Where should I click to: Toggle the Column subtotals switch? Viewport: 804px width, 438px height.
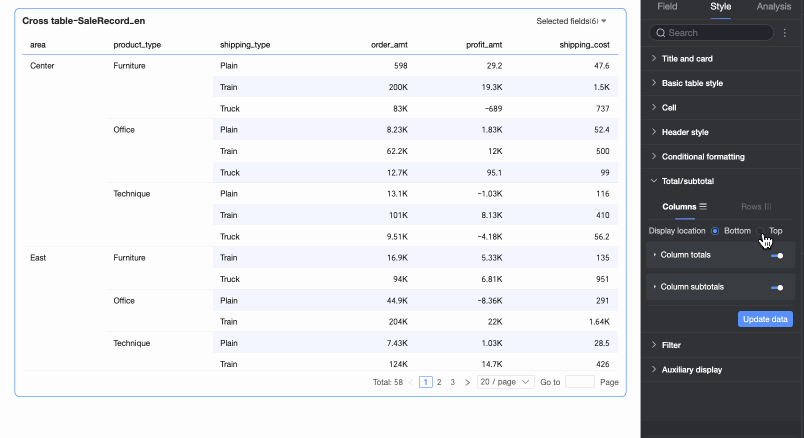pos(776,287)
